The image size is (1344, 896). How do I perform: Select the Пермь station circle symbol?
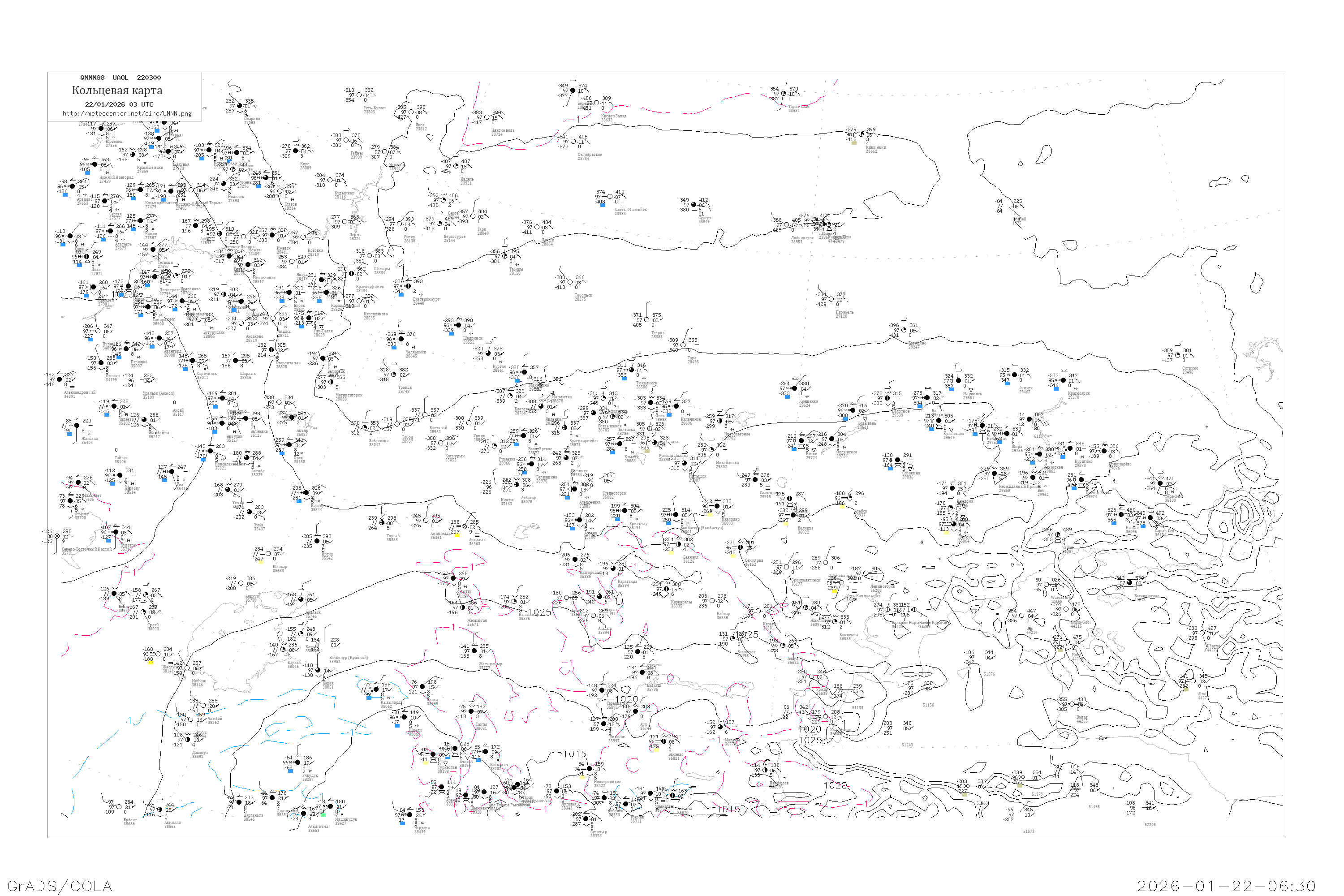point(345,222)
